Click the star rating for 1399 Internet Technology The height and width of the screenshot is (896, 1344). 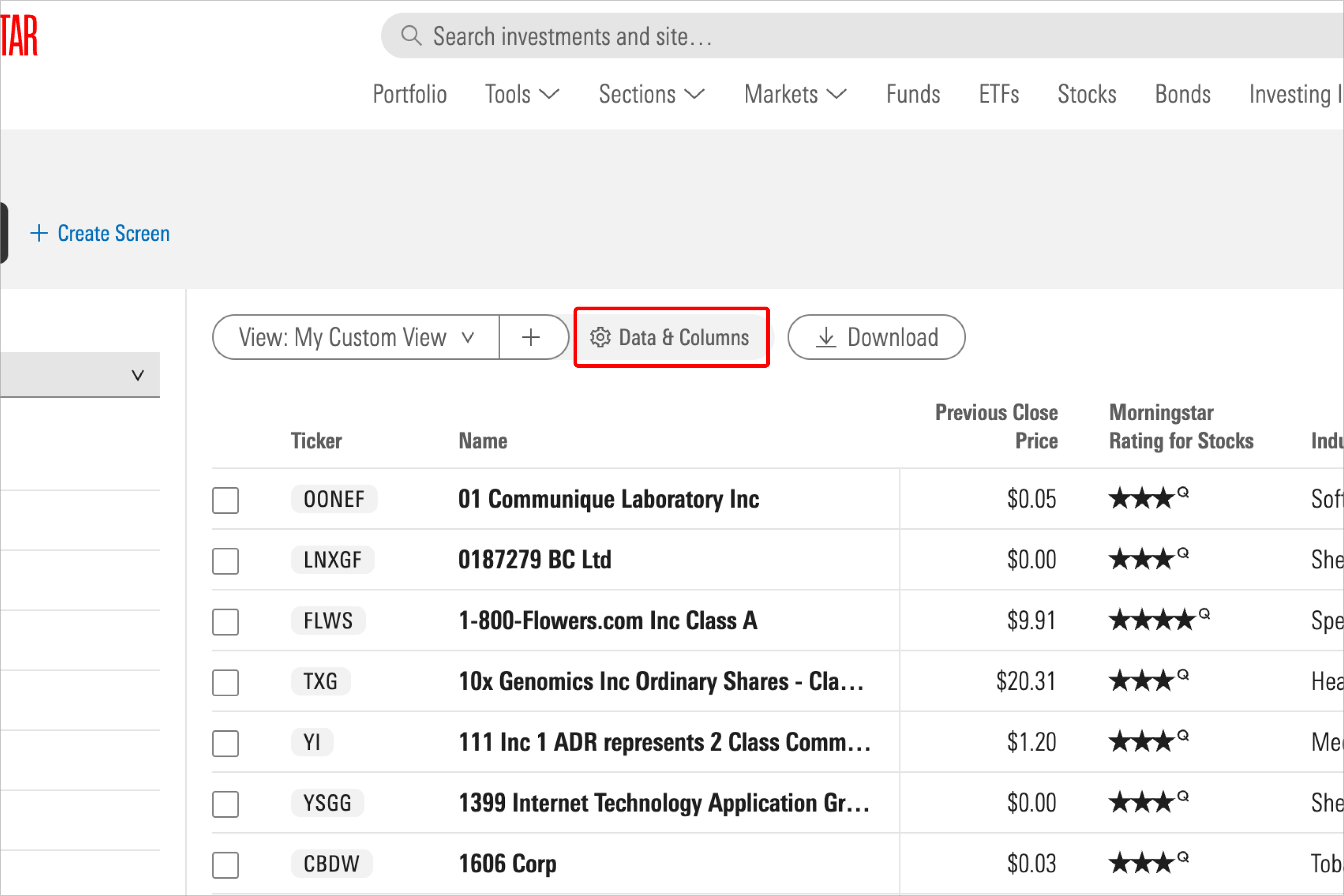pyautogui.click(x=1148, y=802)
